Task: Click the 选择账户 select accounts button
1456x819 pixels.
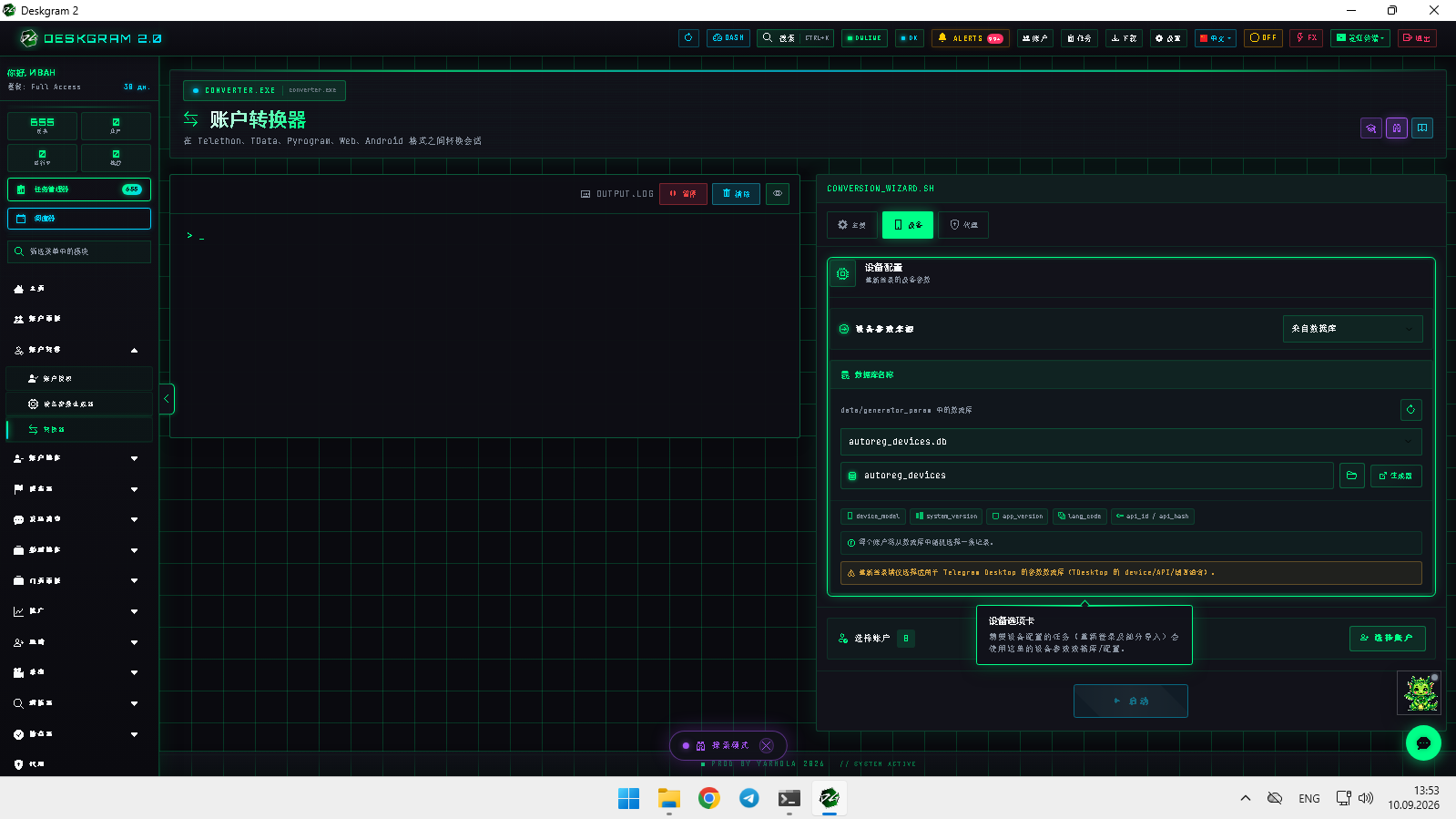Action: [1387, 639]
